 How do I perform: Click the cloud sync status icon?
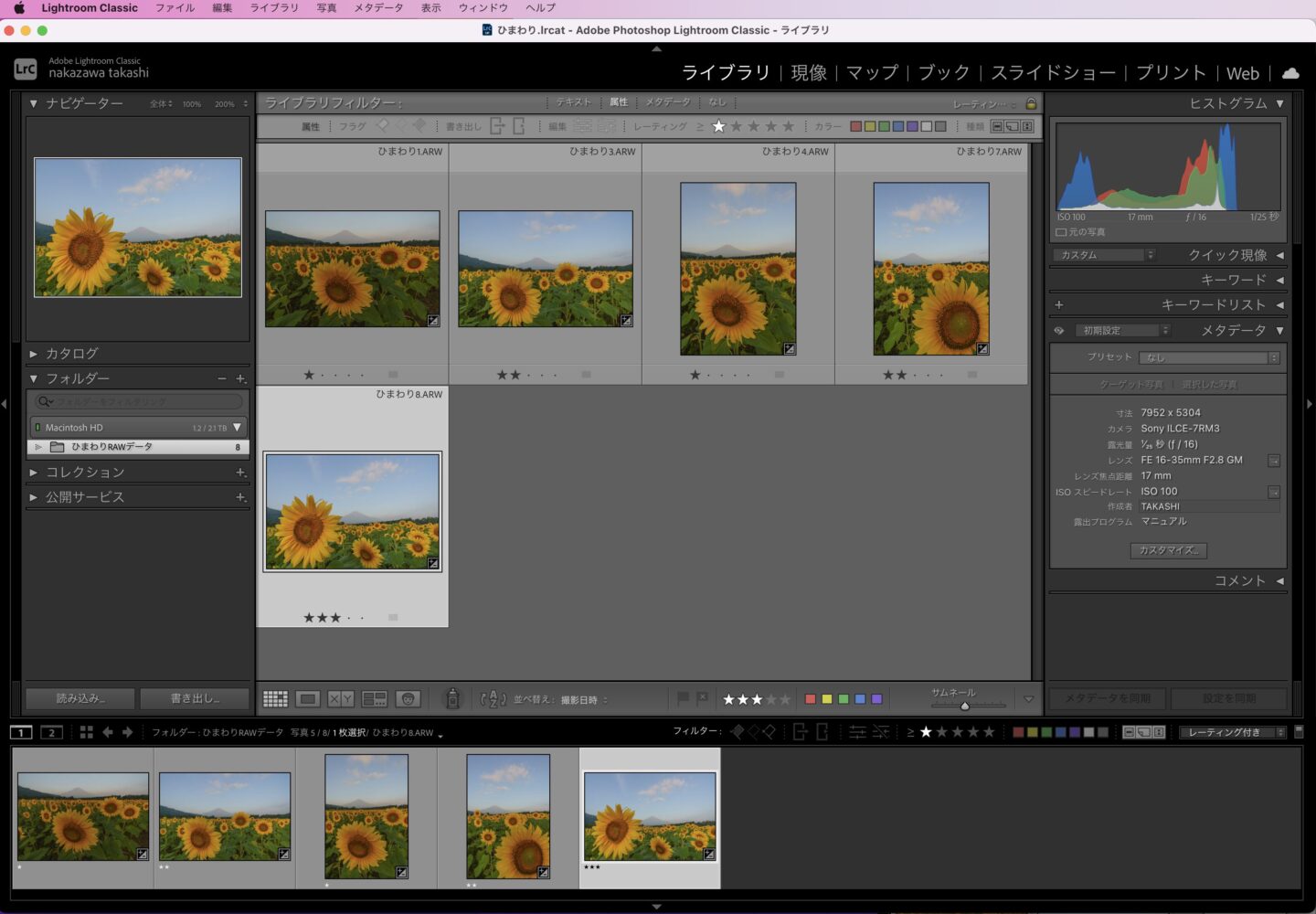[x=1290, y=73]
